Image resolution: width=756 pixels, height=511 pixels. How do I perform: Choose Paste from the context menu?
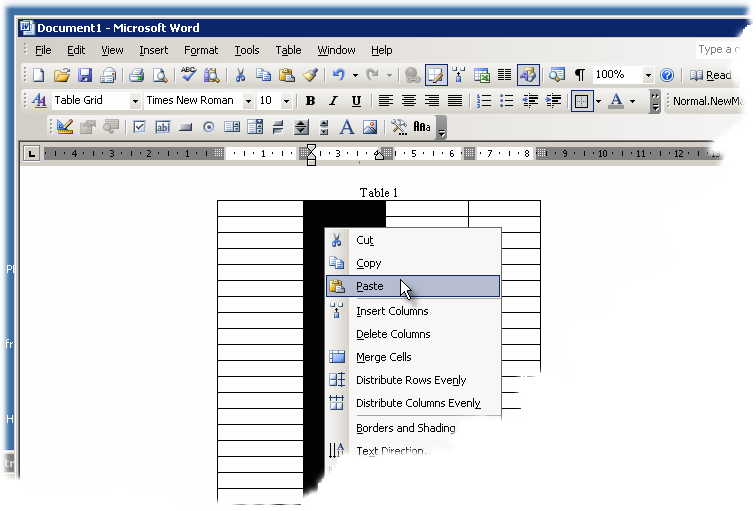(x=413, y=286)
